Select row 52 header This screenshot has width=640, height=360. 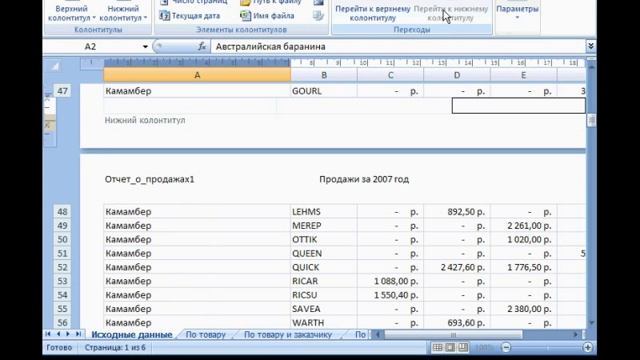(62, 267)
